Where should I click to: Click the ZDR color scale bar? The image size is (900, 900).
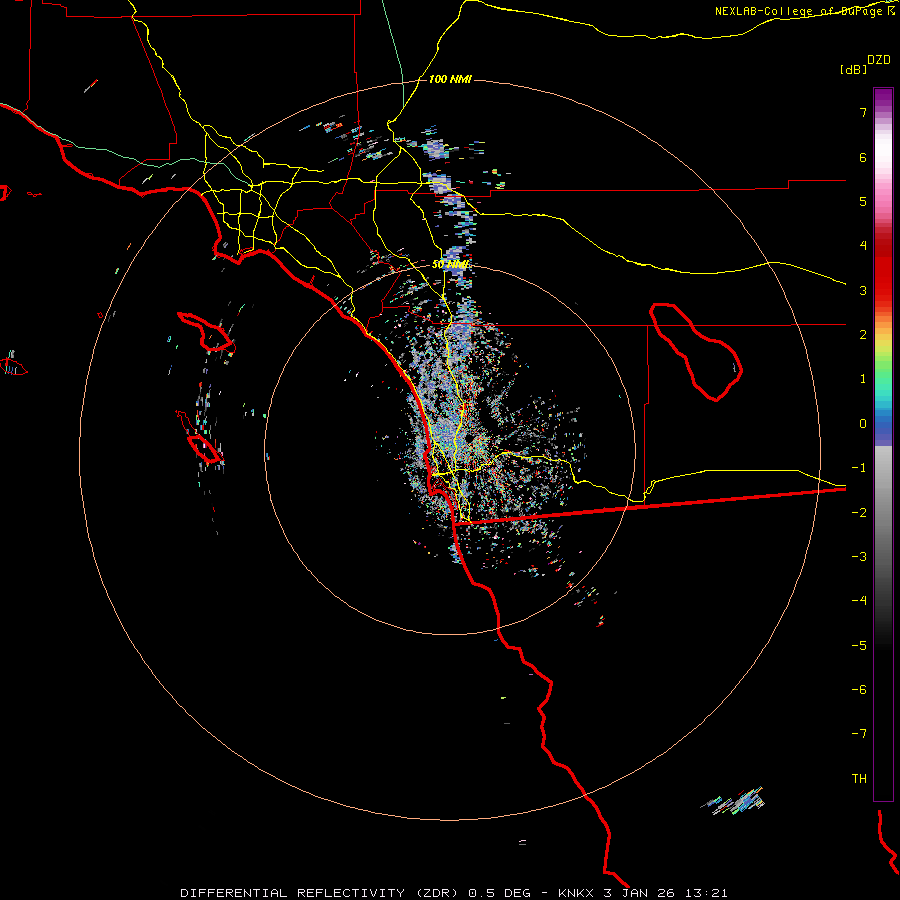883,444
